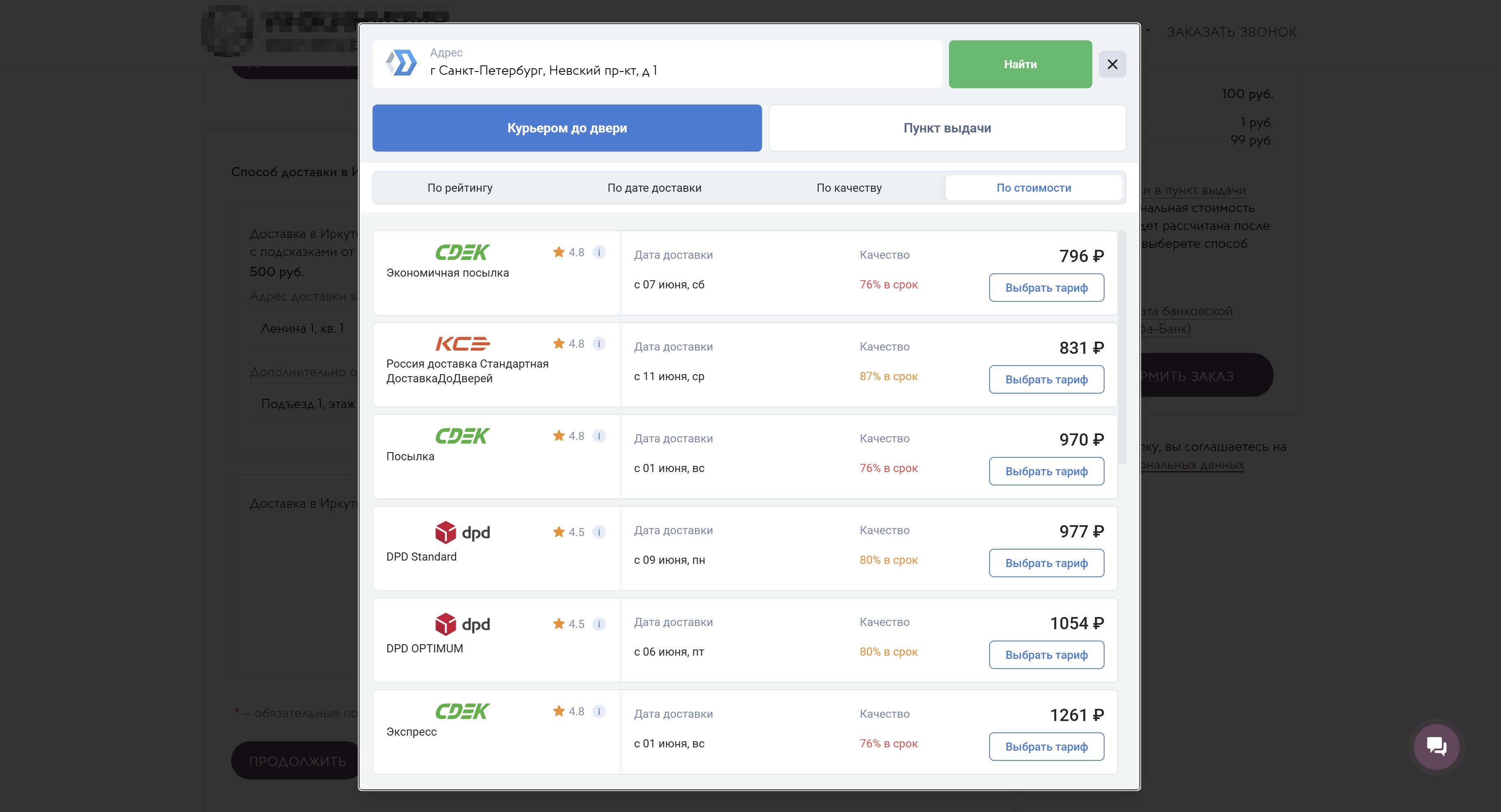Image resolution: width=1501 pixels, height=812 pixels.
Task: Open the chat widget bubble
Action: (x=1436, y=746)
